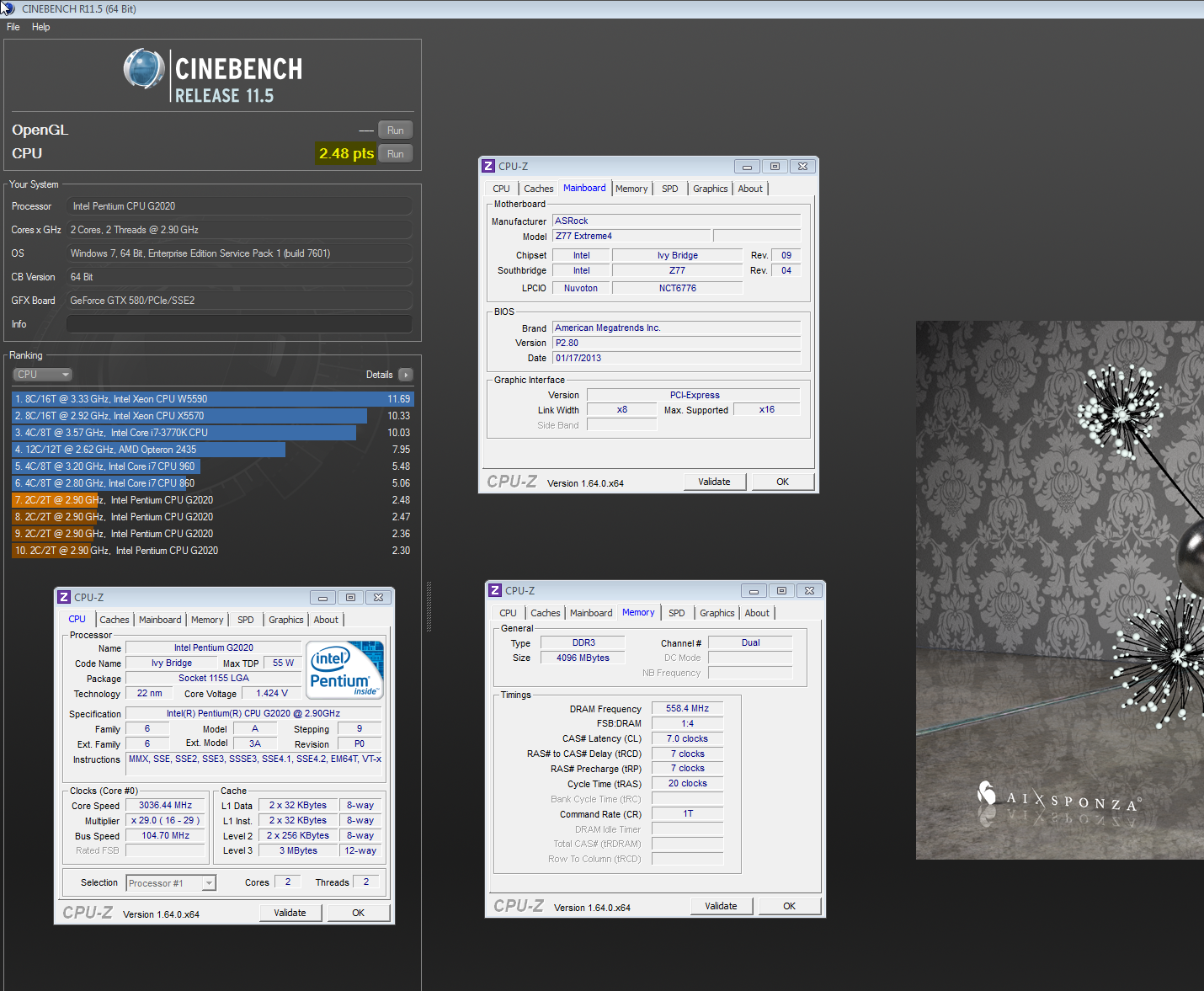Click the empty Info input field
1204x991 pixels.
[239, 324]
